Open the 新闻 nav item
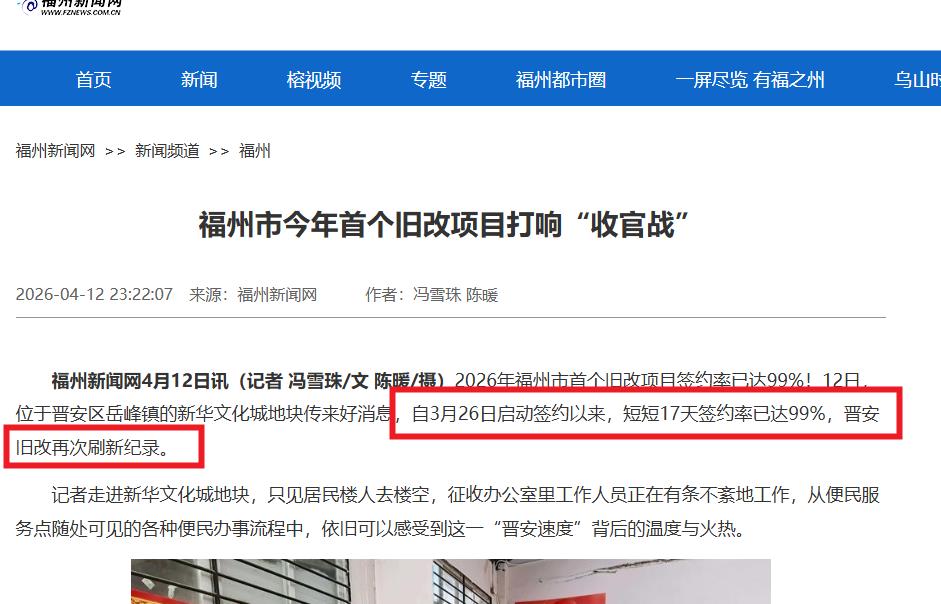 pos(199,79)
